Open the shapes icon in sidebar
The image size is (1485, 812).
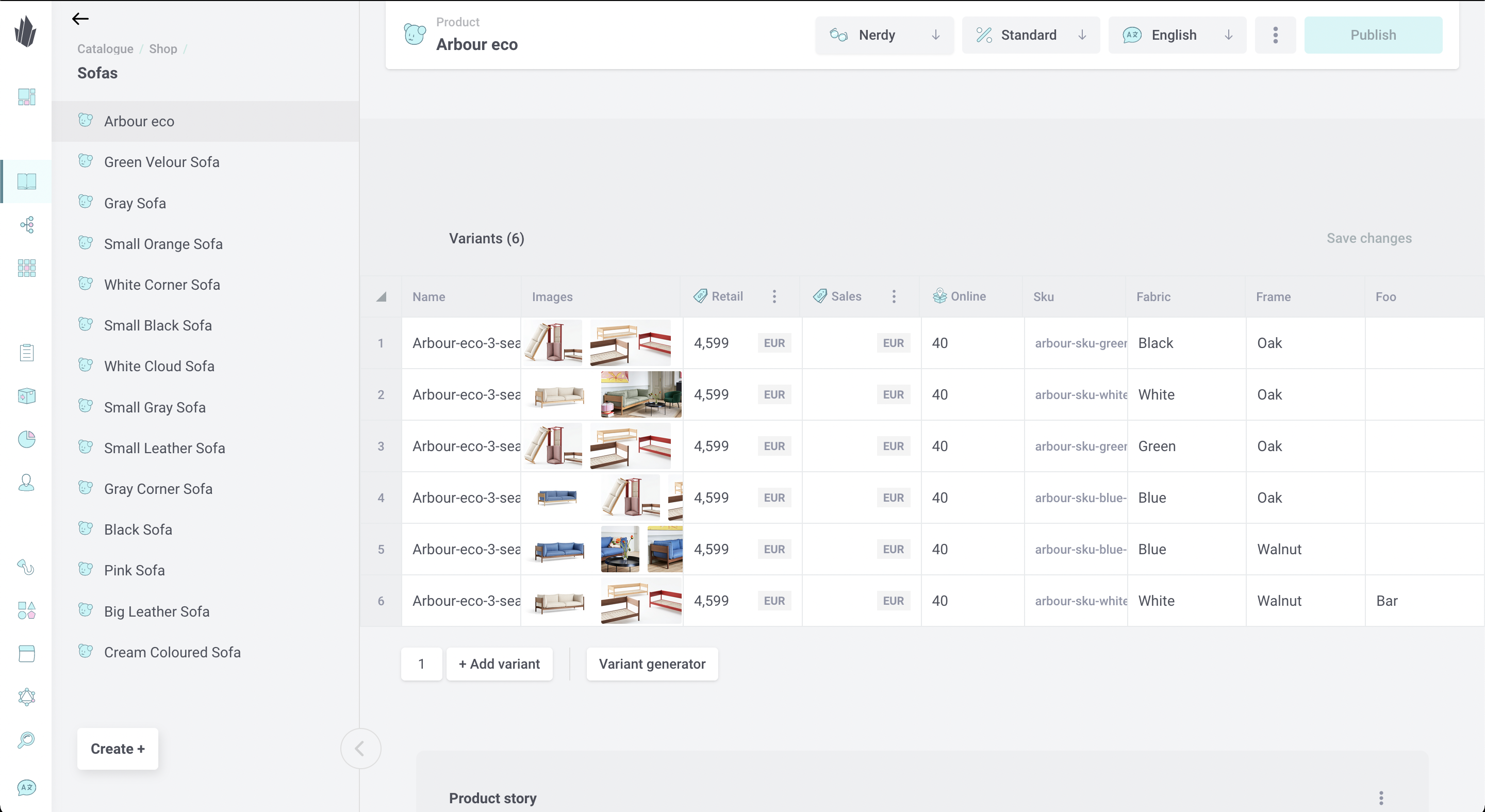point(26,610)
